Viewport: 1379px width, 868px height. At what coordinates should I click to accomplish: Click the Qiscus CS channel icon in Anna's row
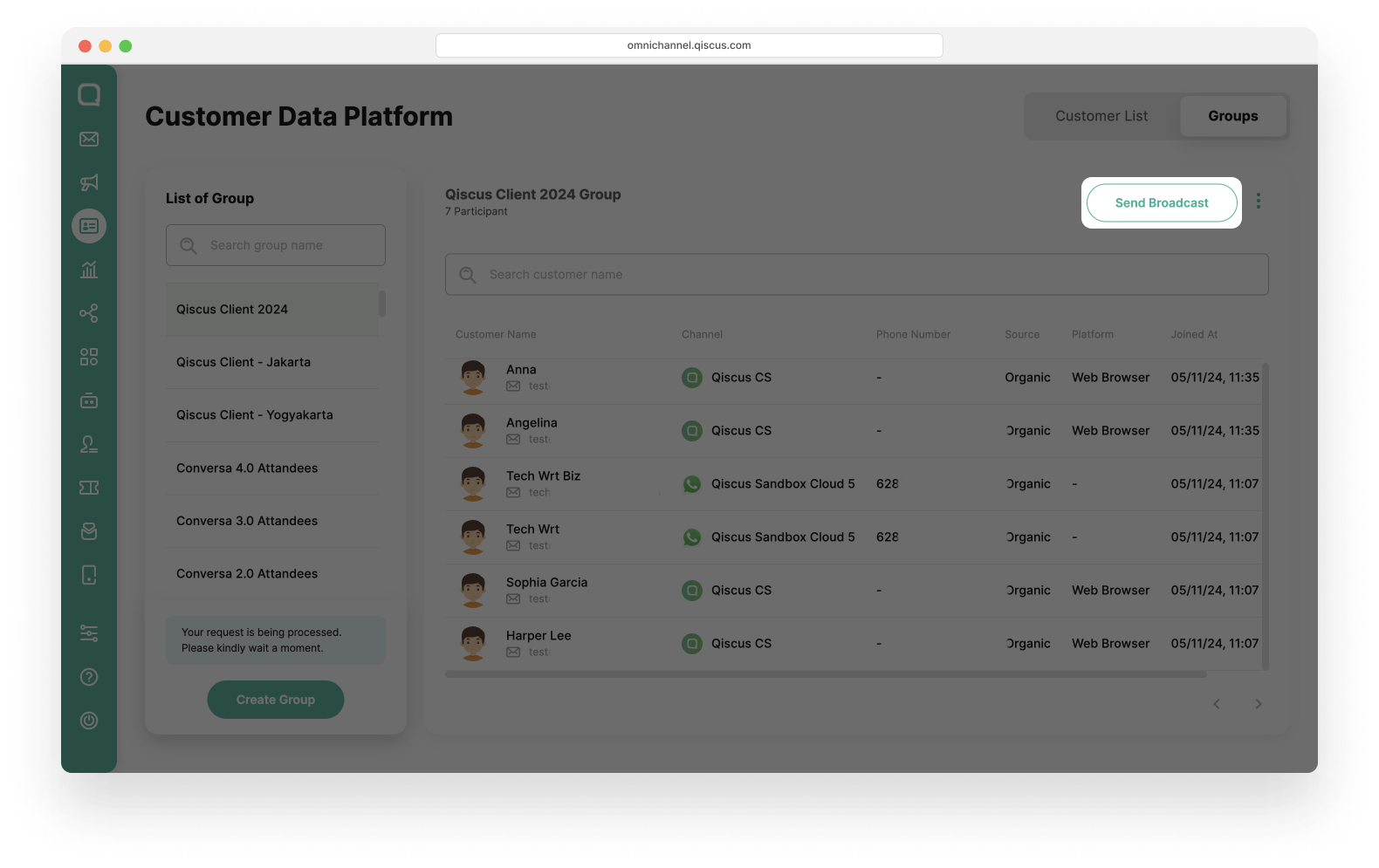click(692, 378)
